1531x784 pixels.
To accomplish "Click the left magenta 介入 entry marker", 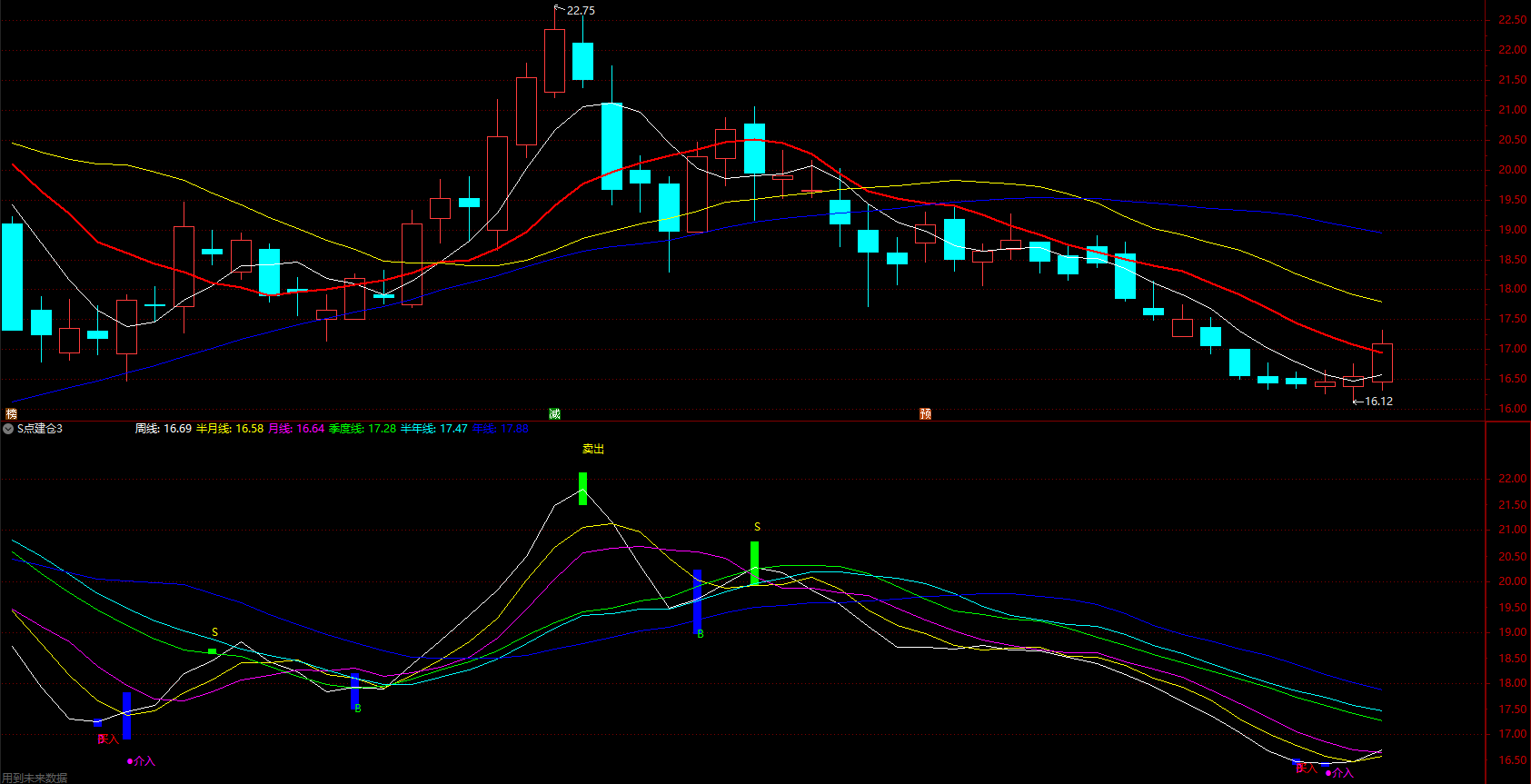I will click(141, 761).
